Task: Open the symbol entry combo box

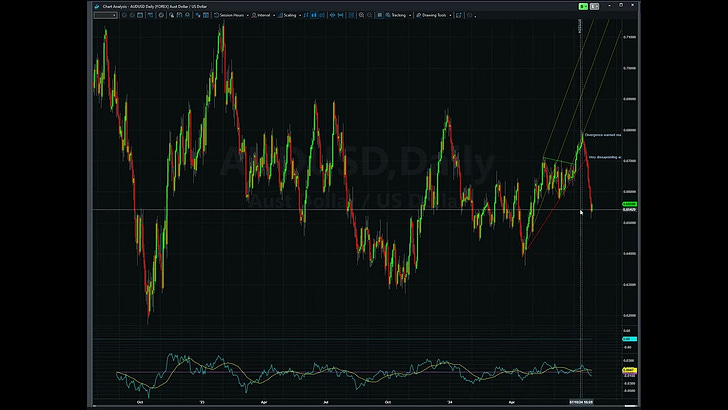Action: [x=106, y=15]
